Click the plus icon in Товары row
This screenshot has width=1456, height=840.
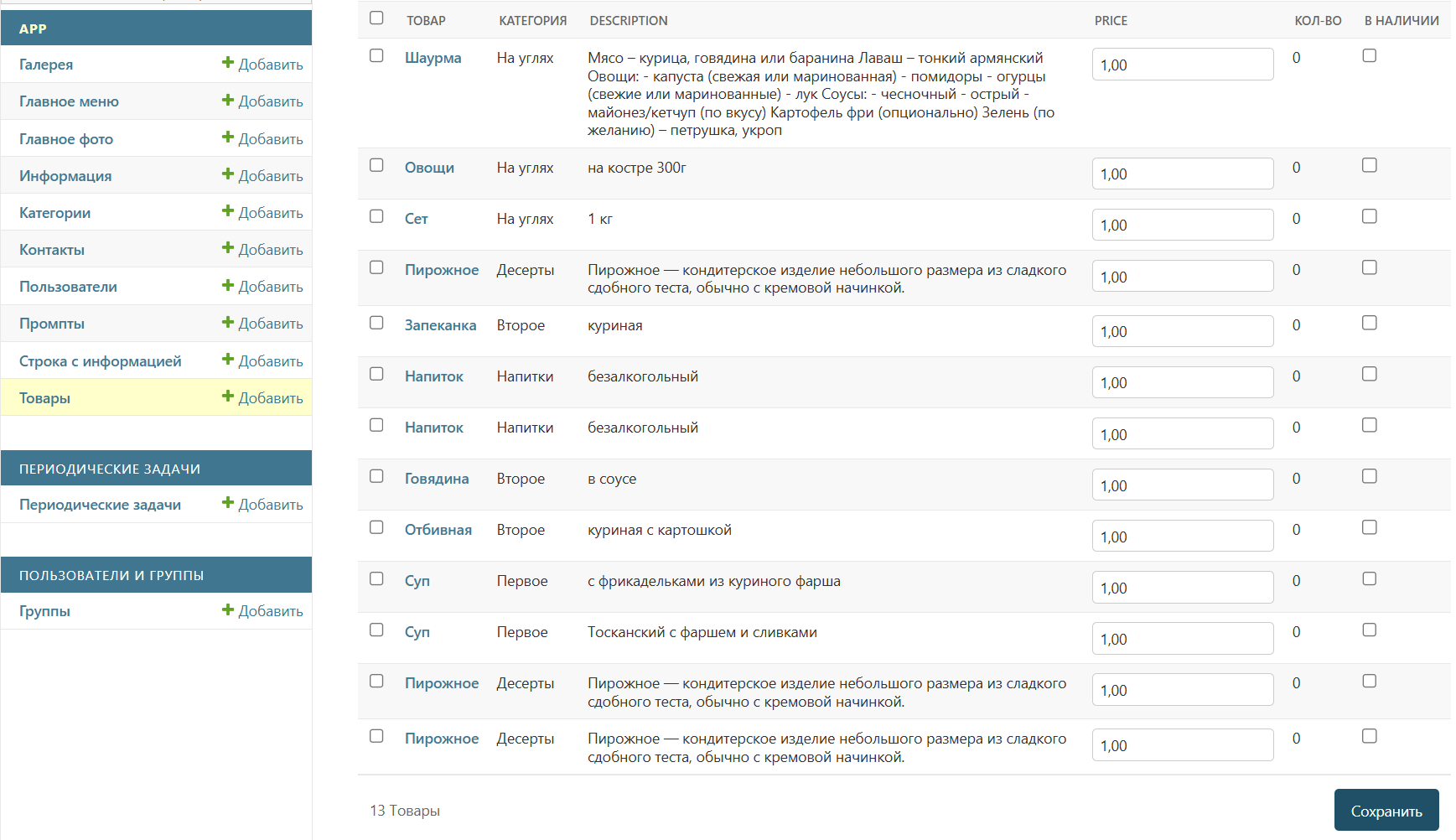[228, 397]
